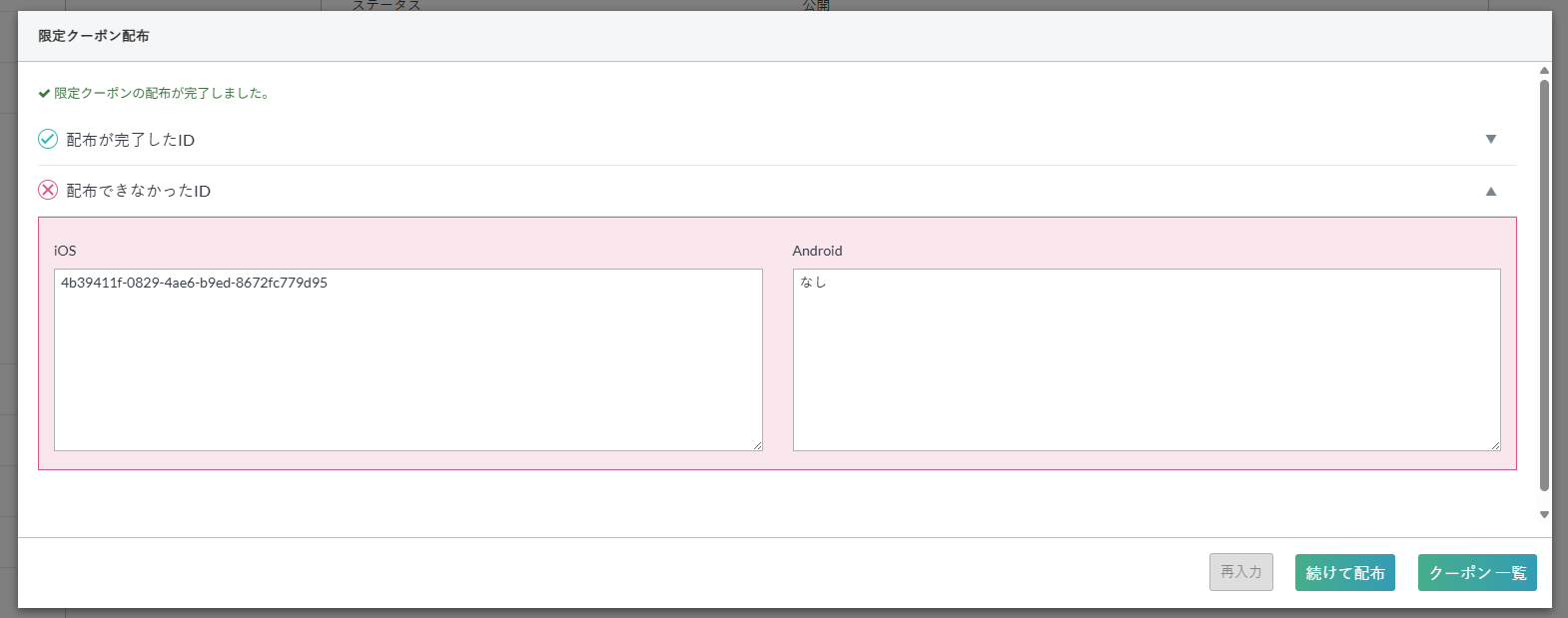Click the iOS textarea resize handle
The height and width of the screenshot is (618, 1568).
coord(758,446)
